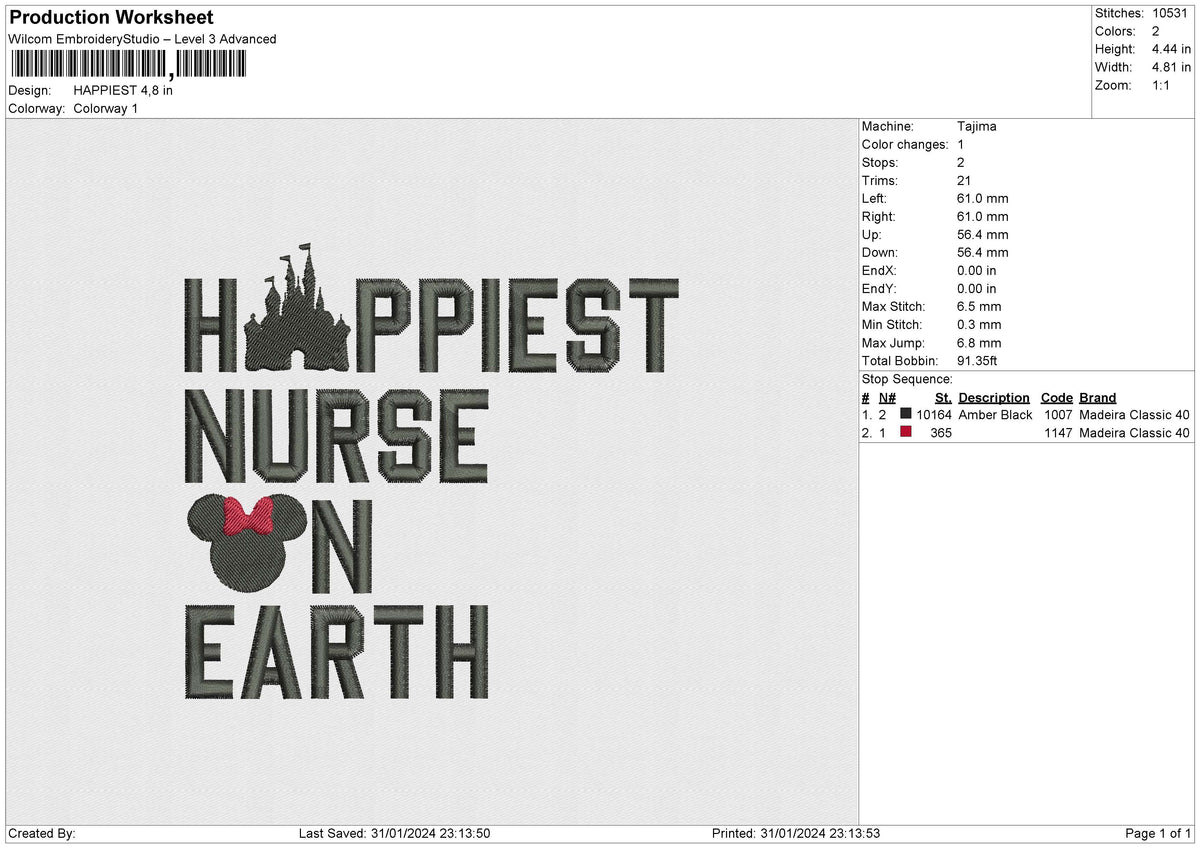Click the castle silhouette in the design
The width and height of the screenshot is (1200, 848).
(x=297, y=306)
